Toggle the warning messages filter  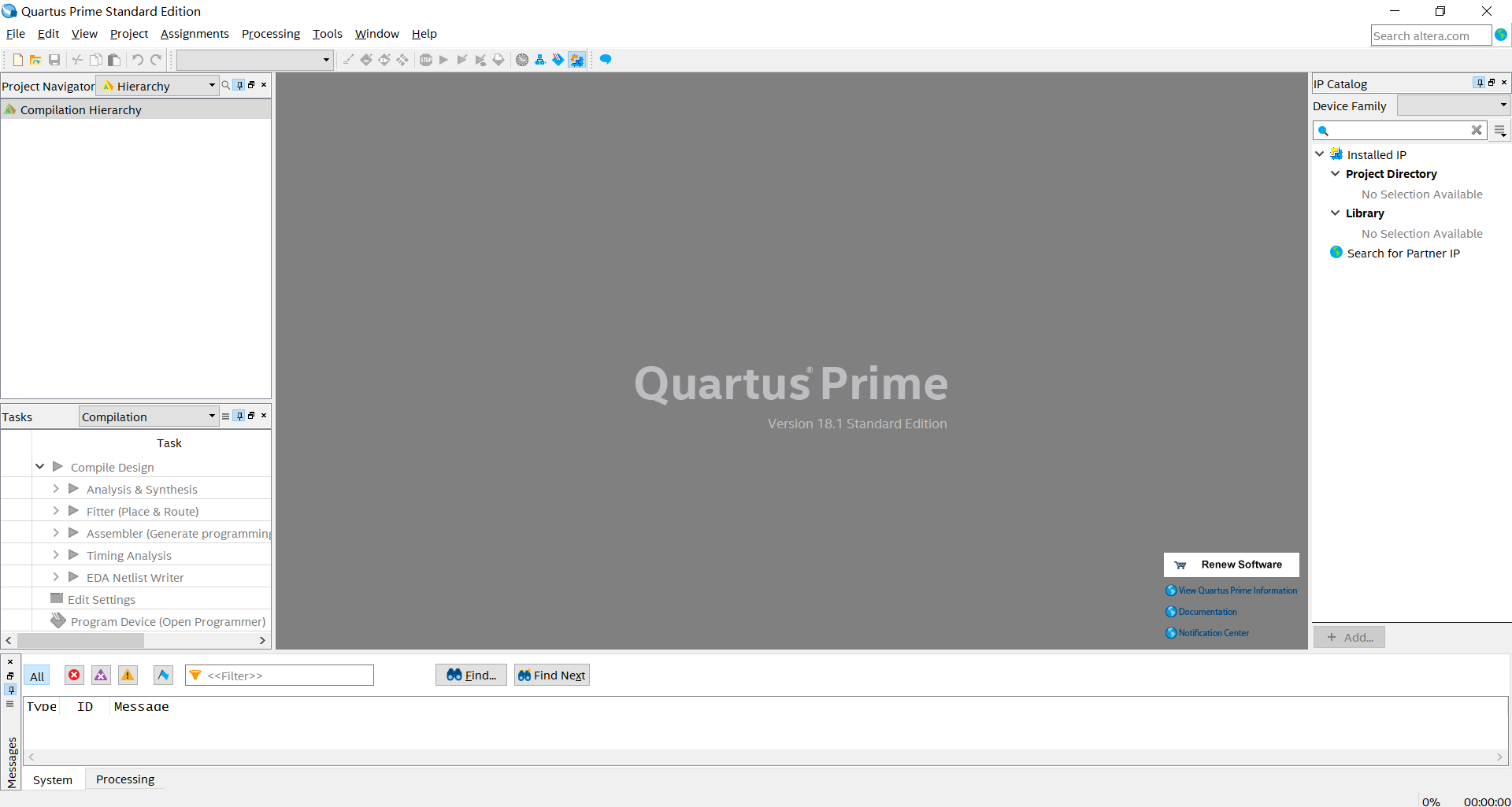[128, 675]
